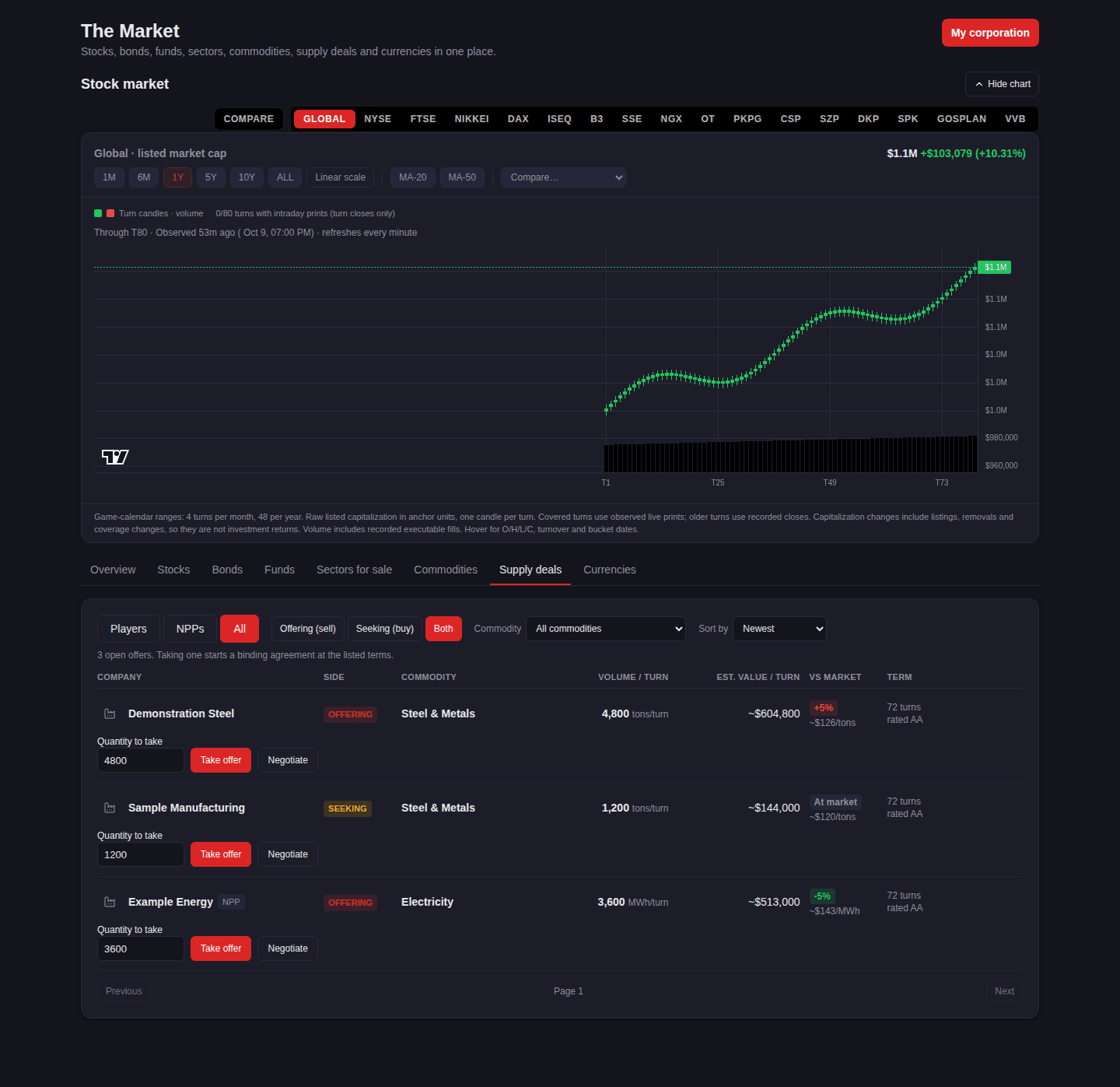Select the Both sides filter

click(x=443, y=629)
